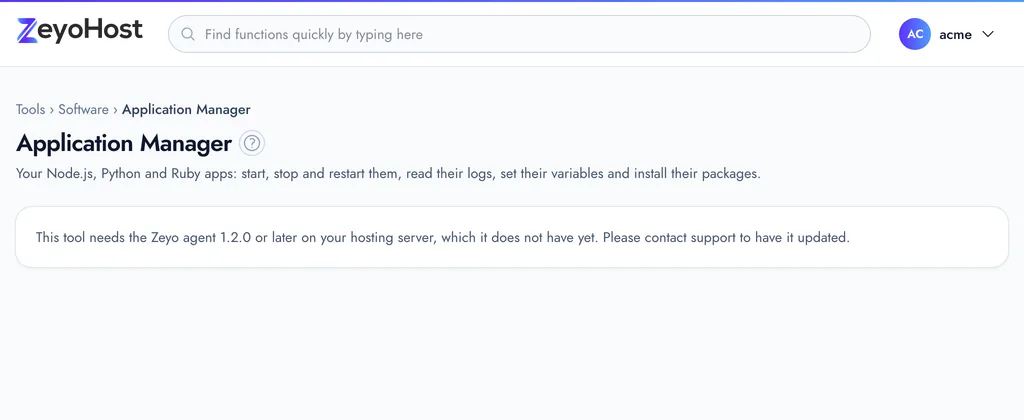Viewport: 1024px width, 420px height.
Task: Go to Software in the breadcrumb
Action: tap(84, 110)
